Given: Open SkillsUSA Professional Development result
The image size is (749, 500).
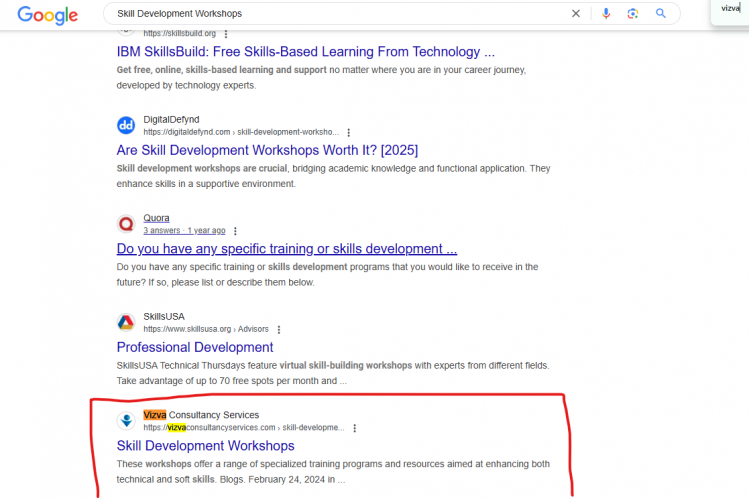Looking at the screenshot, I should (x=195, y=347).
